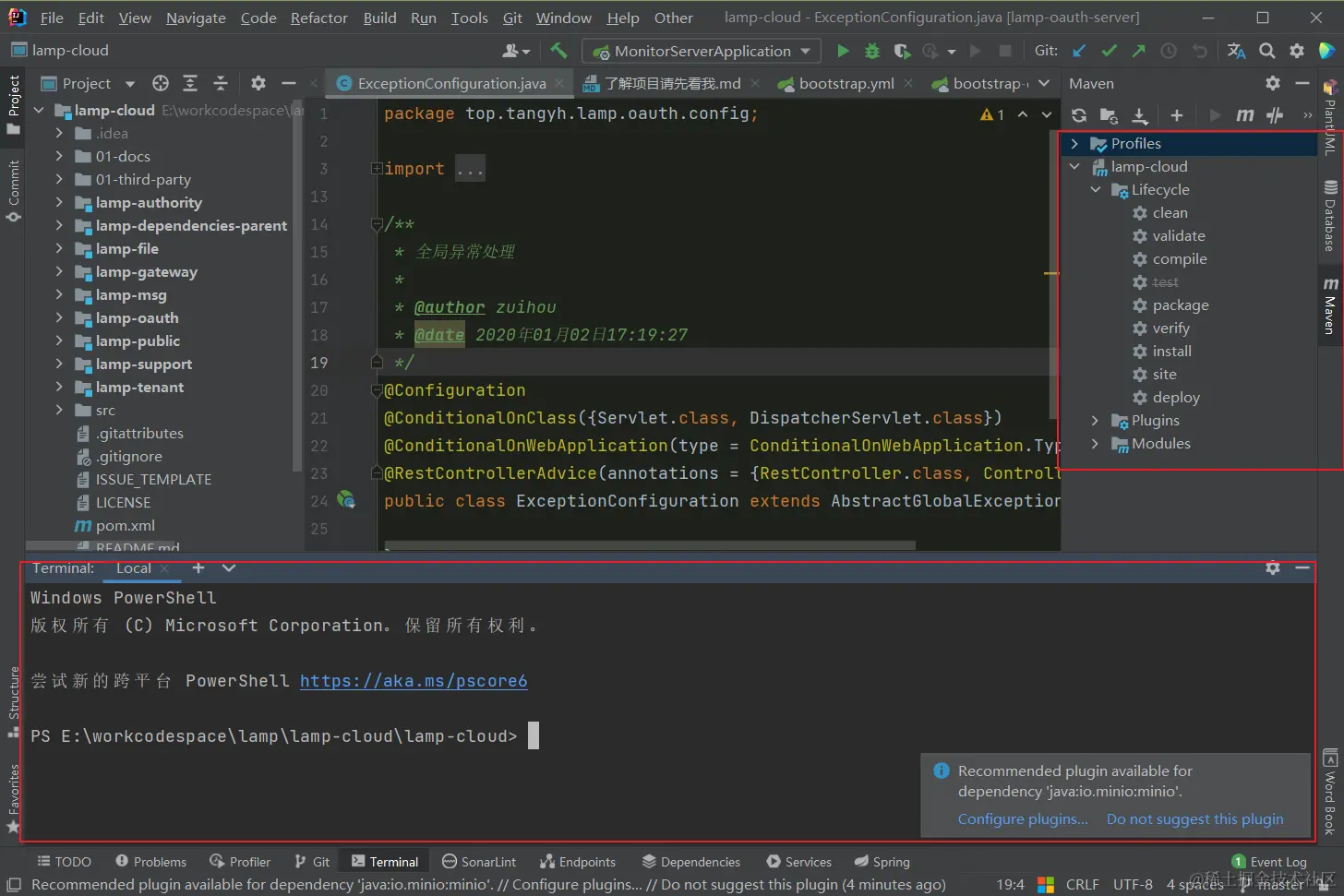Viewport: 1344px width, 896px height.
Task: Run MonitorServerApplication with the green play button
Action: click(x=843, y=51)
